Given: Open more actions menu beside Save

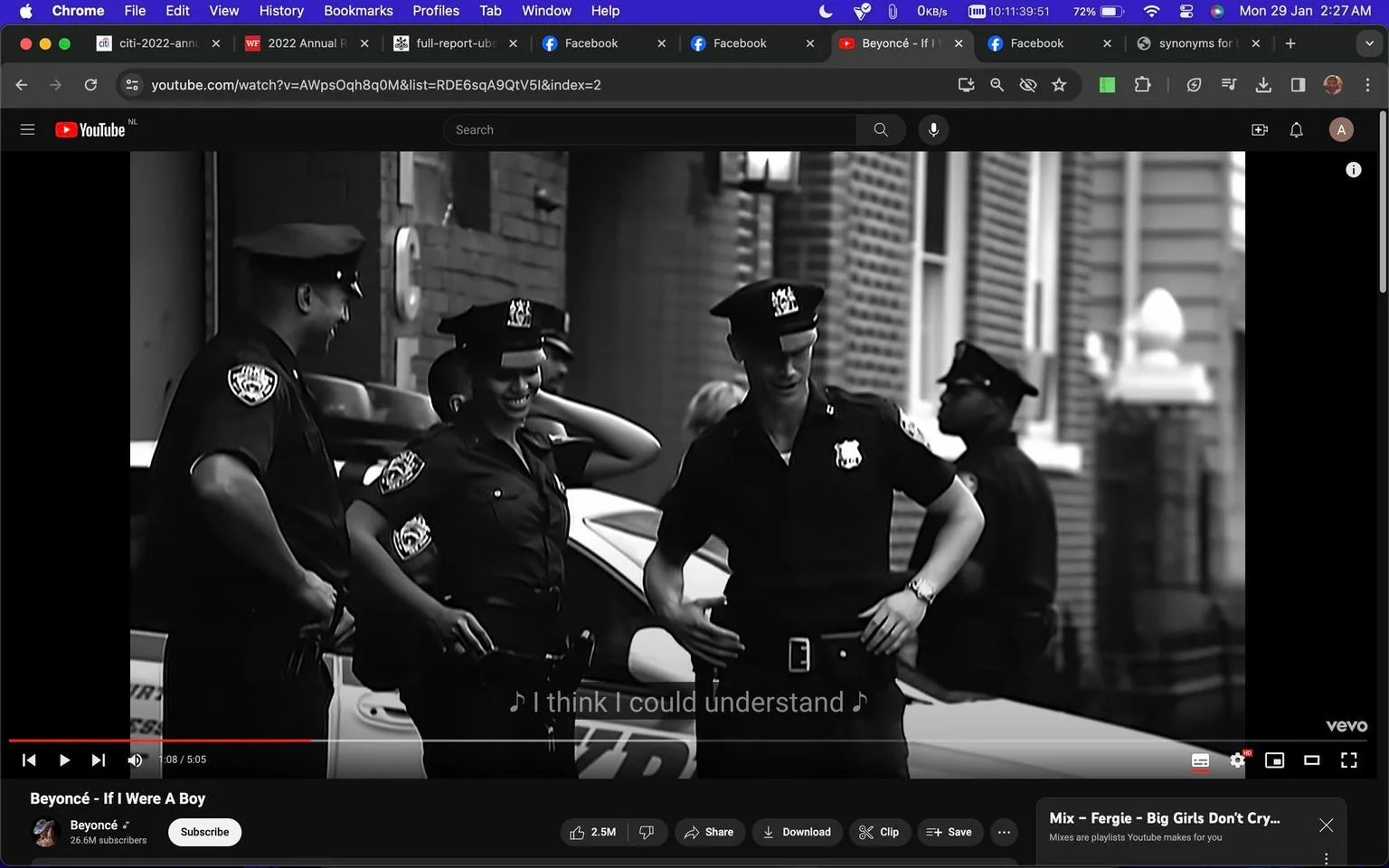Looking at the screenshot, I should [1004, 832].
